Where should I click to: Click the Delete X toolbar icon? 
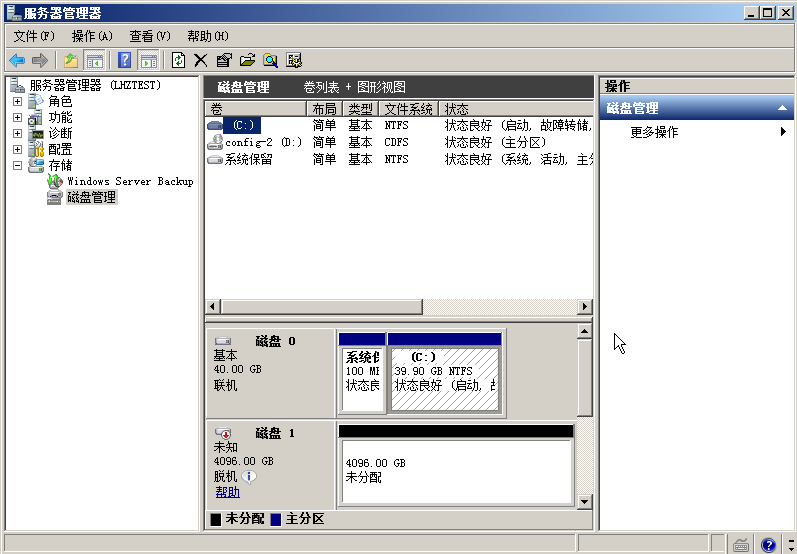pos(201,60)
